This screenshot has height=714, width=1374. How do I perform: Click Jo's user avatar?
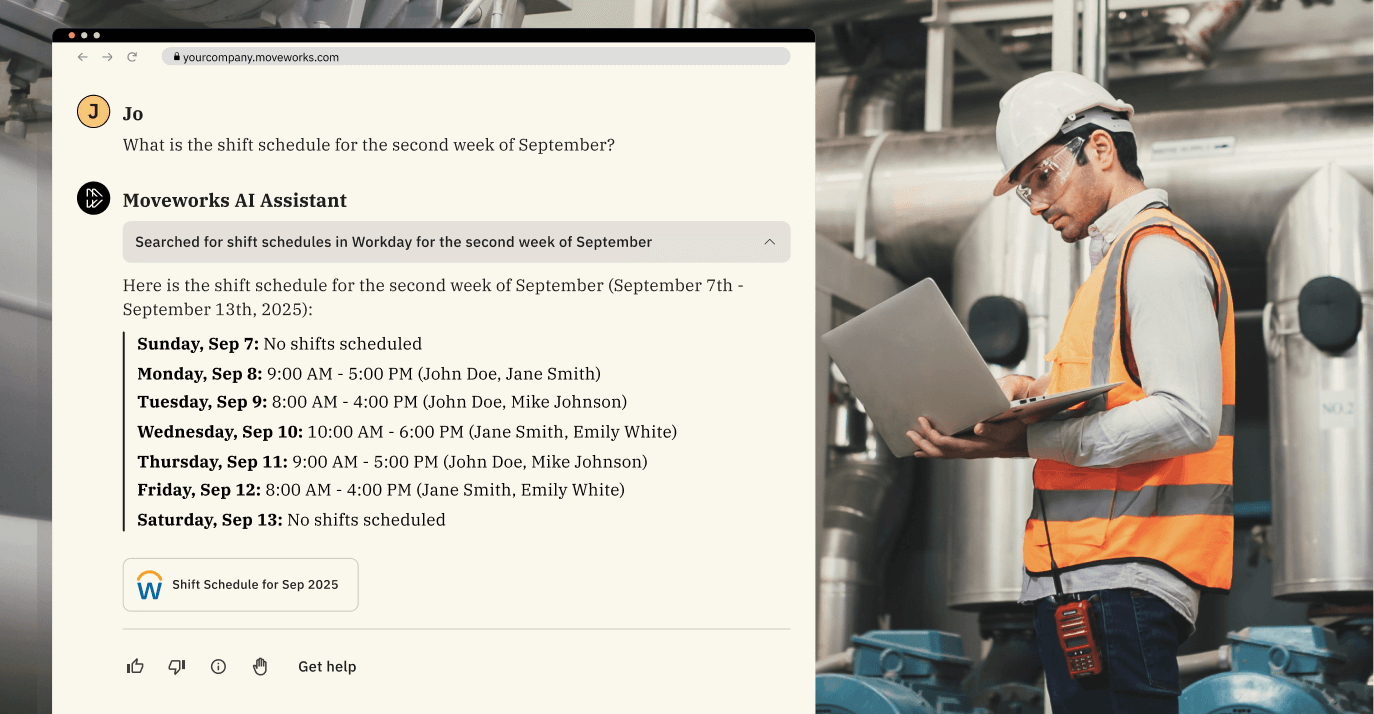[93, 112]
